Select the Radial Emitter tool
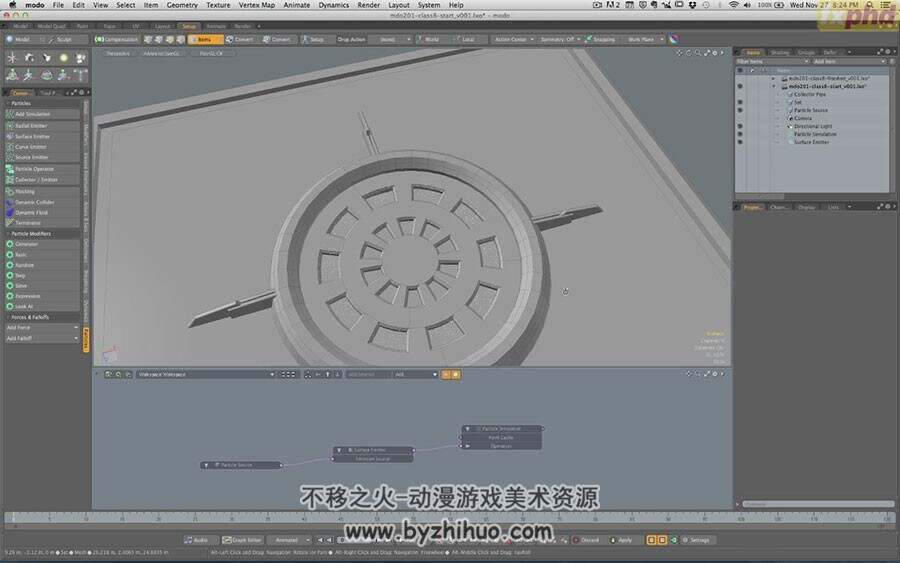The width and height of the screenshot is (900, 563). (42, 126)
